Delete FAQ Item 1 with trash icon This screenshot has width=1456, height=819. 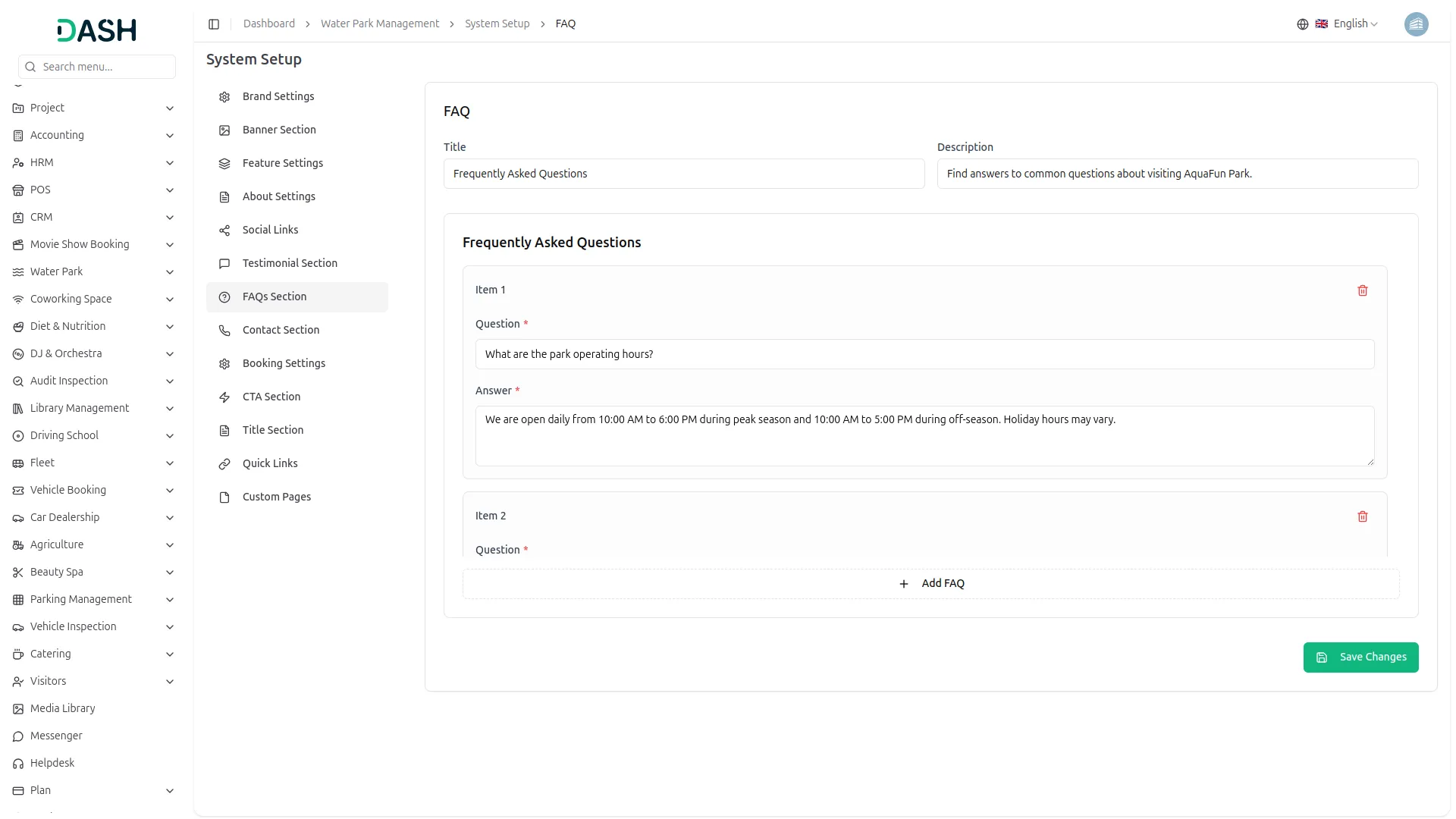coord(1362,290)
